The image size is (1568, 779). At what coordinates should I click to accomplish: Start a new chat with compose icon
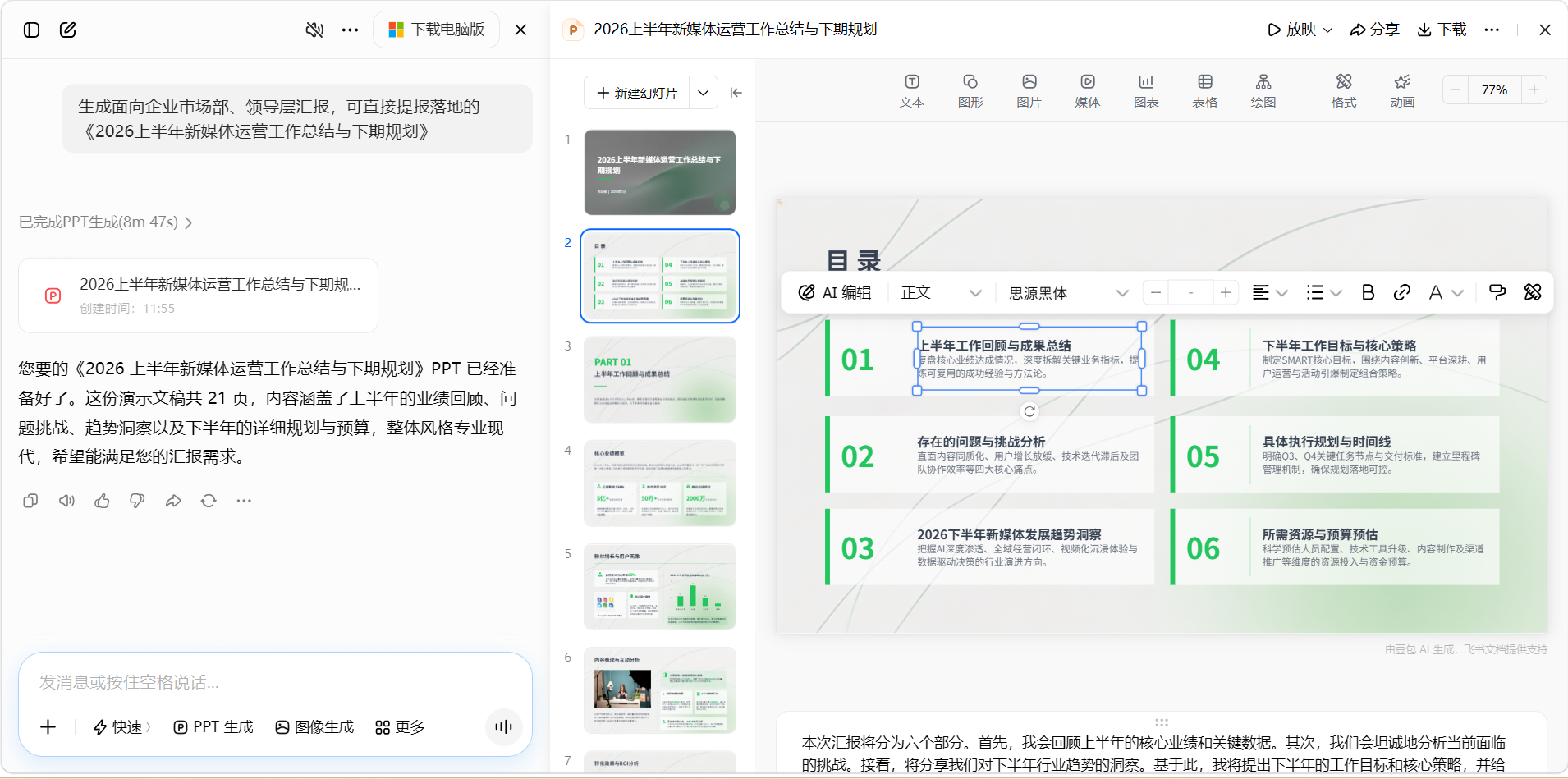(x=68, y=30)
